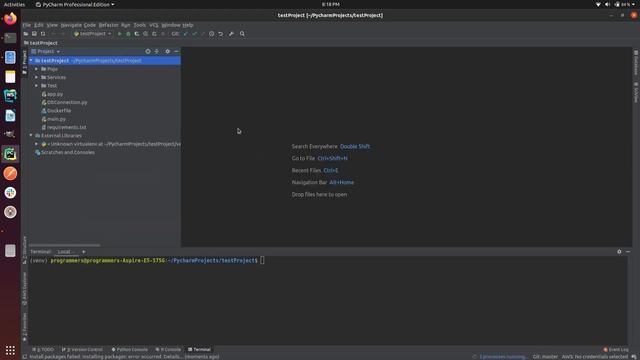This screenshot has width=640, height=360.
Task: Click the Activities button in top bar
Action: [x=14, y=4]
